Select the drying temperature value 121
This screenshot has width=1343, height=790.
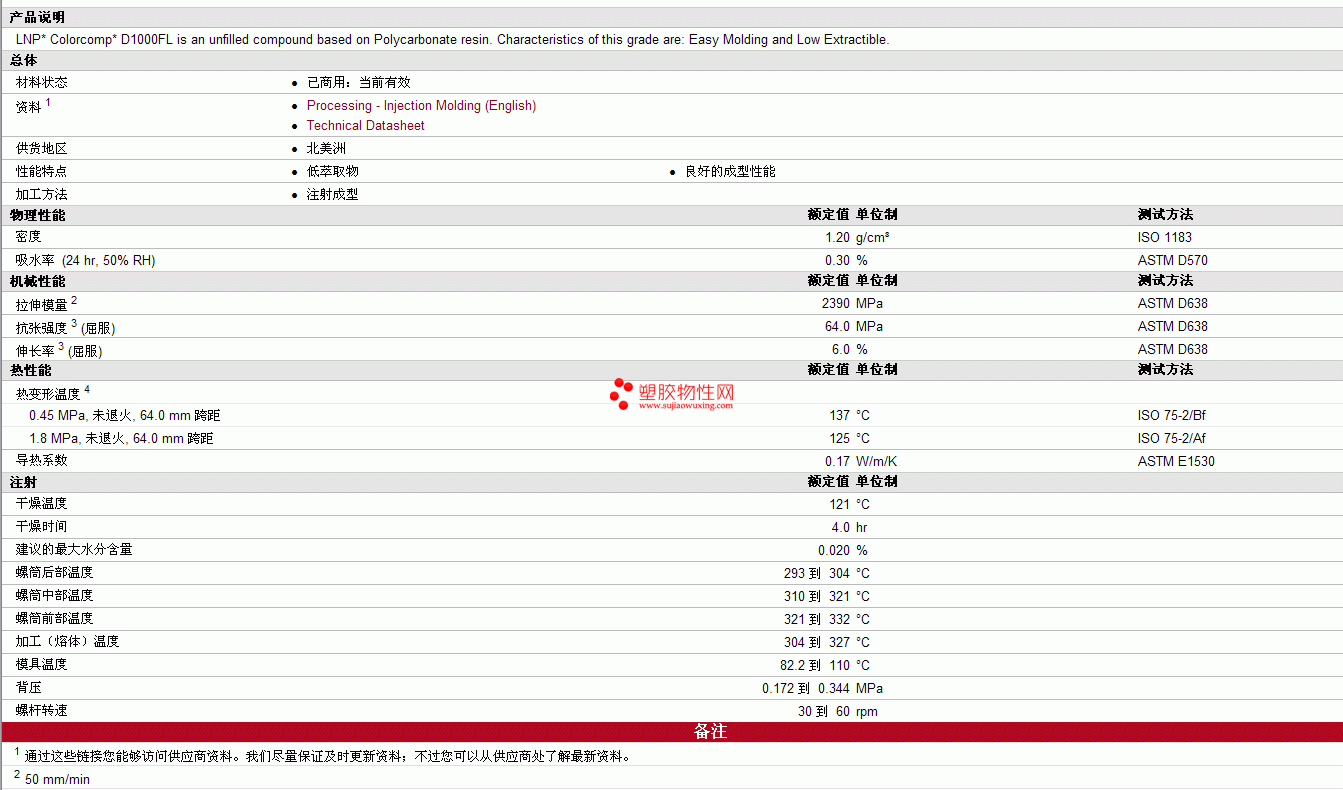(x=840, y=505)
